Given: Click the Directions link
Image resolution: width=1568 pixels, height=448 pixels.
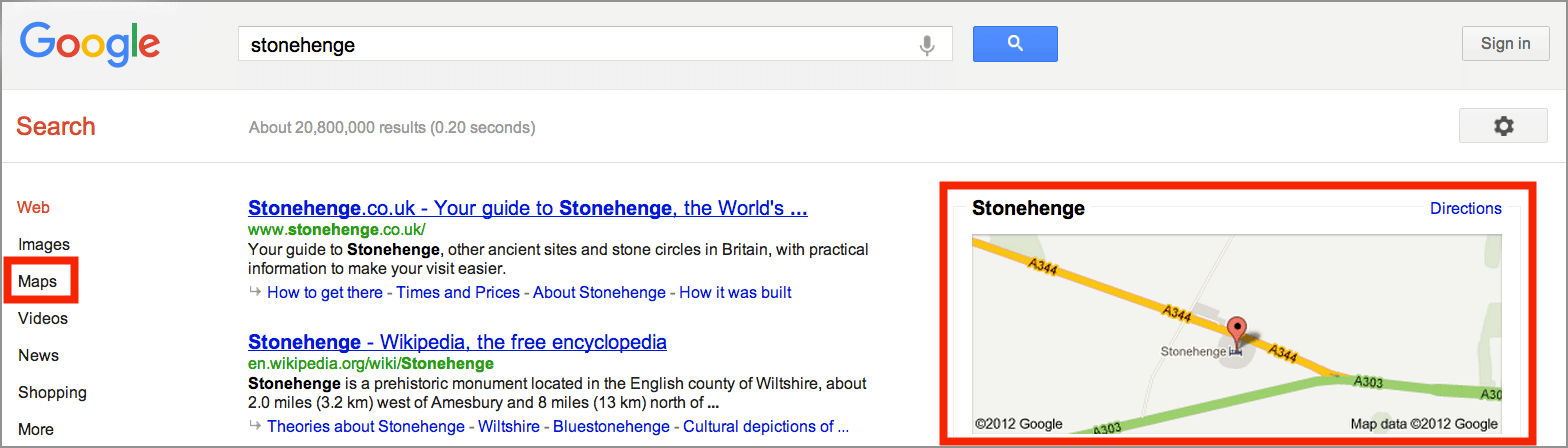Looking at the screenshot, I should (x=1465, y=208).
